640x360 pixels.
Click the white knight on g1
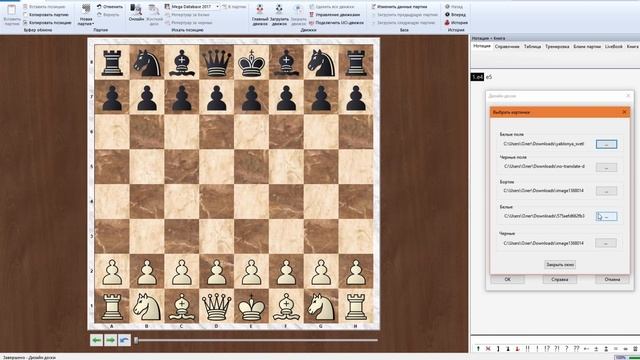[x=321, y=307]
